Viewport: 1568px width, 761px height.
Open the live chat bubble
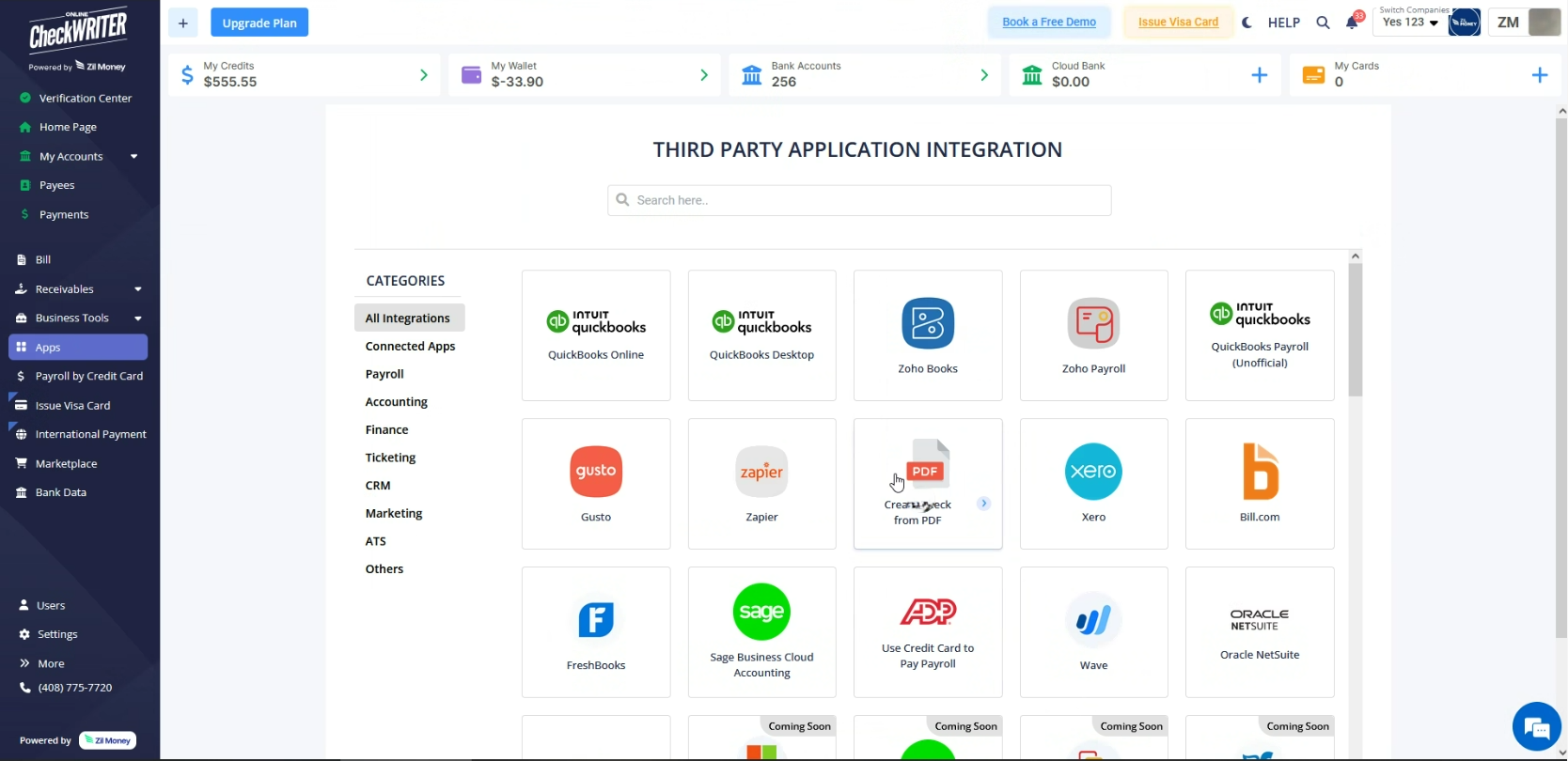(1537, 727)
